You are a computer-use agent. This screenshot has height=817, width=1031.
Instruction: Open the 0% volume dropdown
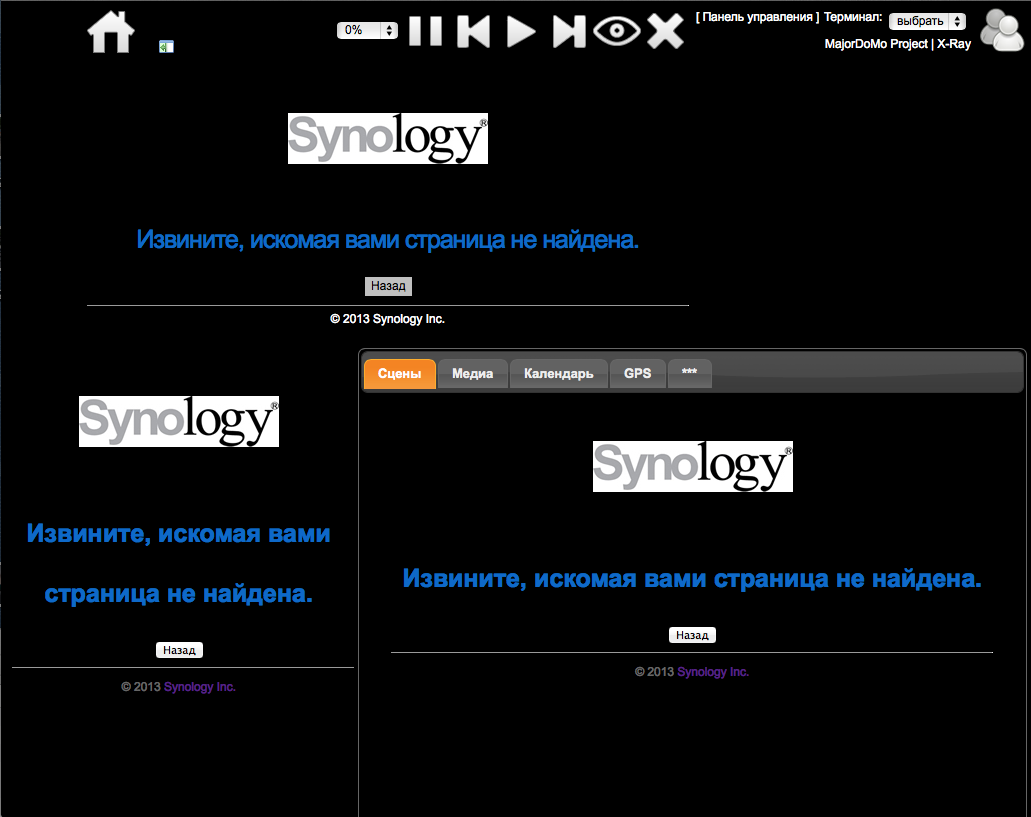(x=368, y=30)
